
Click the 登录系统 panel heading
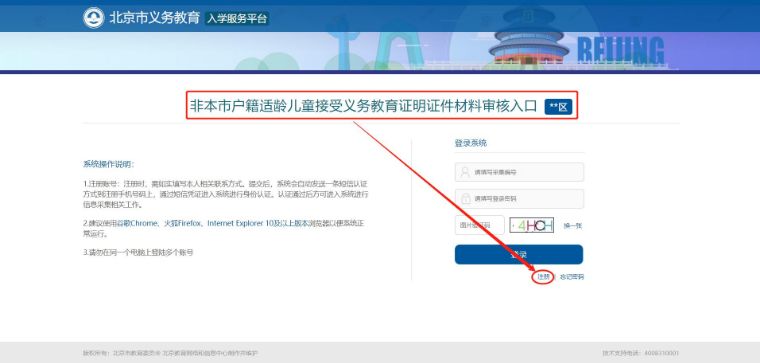coord(471,143)
